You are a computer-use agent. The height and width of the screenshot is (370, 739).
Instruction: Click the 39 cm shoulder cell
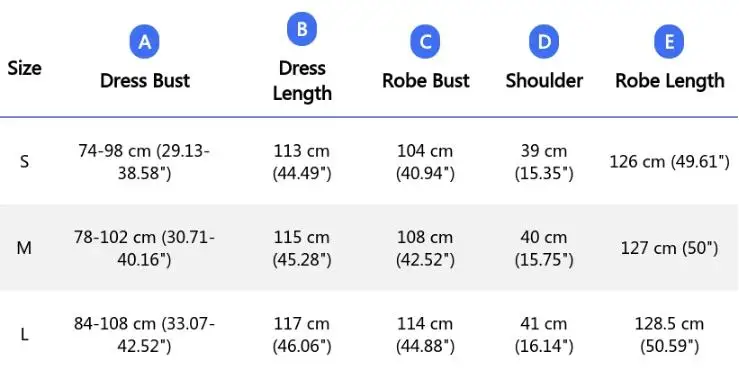point(544,162)
